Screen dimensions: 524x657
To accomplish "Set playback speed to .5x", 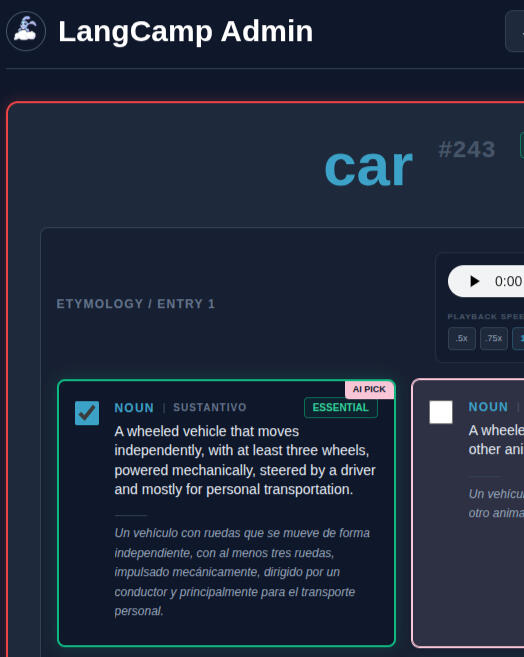I will click(x=462, y=339).
